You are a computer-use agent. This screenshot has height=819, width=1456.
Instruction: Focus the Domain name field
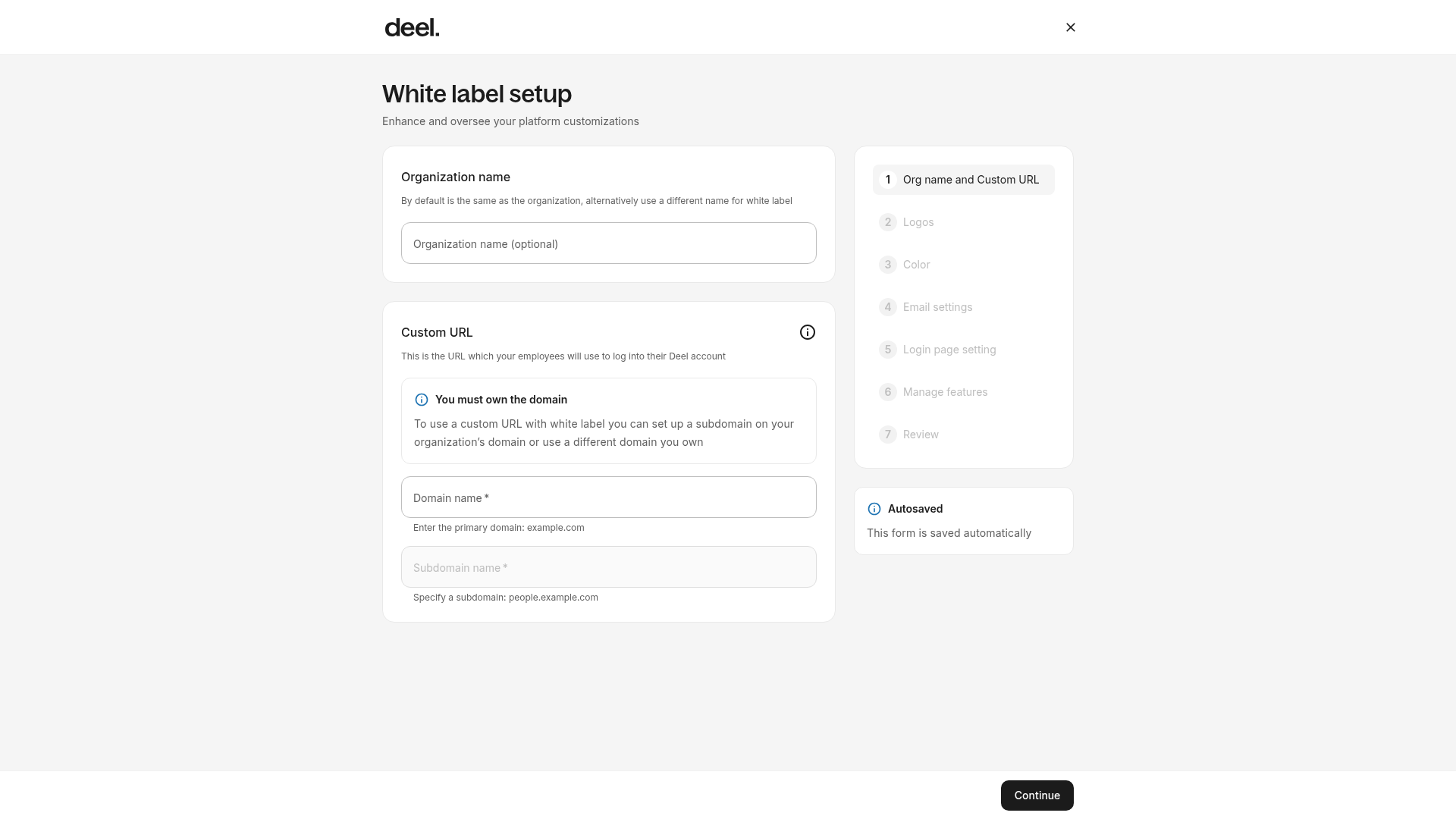[x=608, y=497]
